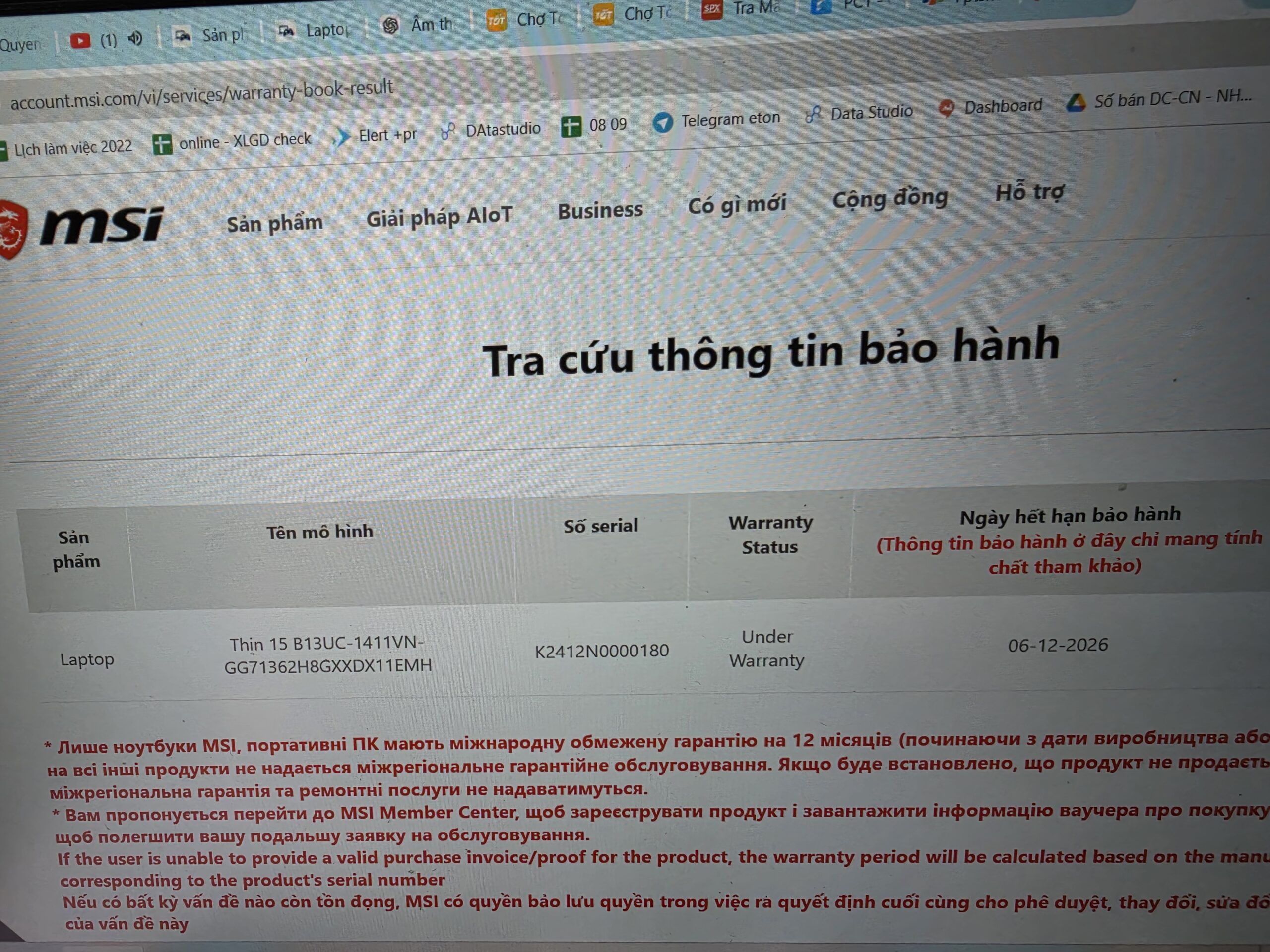The height and width of the screenshot is (952, 1270).
Task: Click the note mentioning "MSI Member Center"
Action: 661,823
